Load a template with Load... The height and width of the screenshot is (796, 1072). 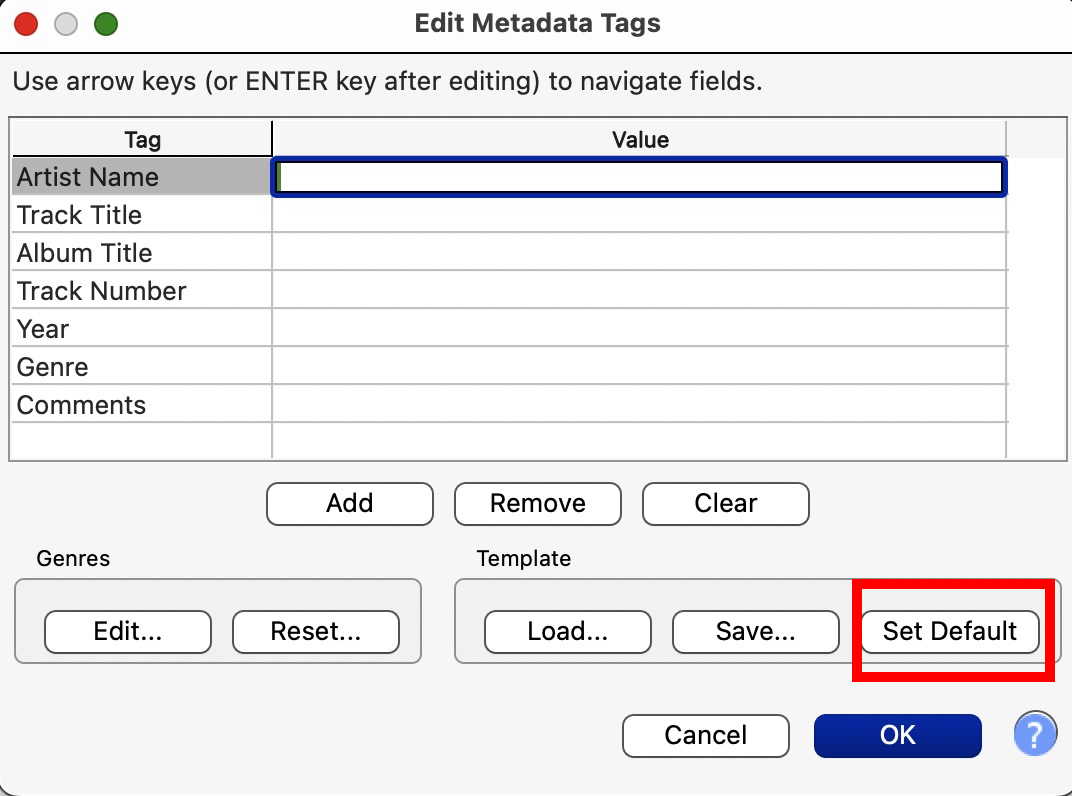[x=567, y=631]
